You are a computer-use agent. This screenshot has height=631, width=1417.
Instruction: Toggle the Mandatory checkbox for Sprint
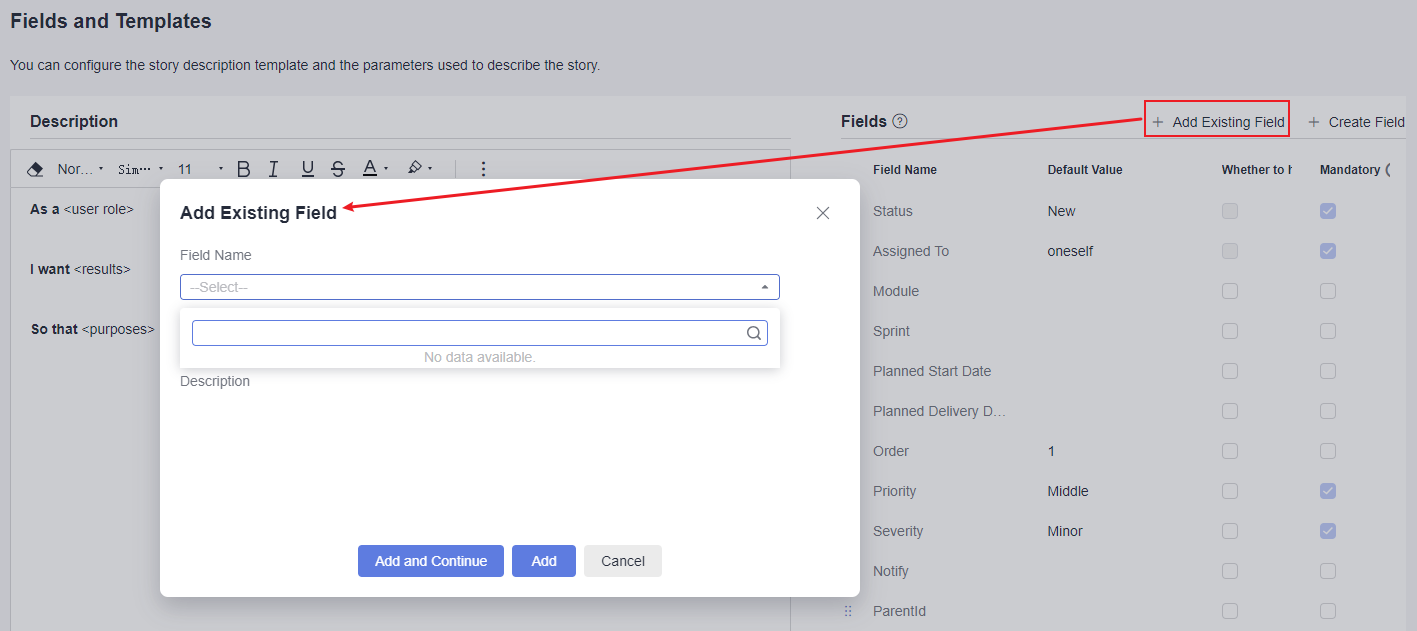(x=1327, y=331)
